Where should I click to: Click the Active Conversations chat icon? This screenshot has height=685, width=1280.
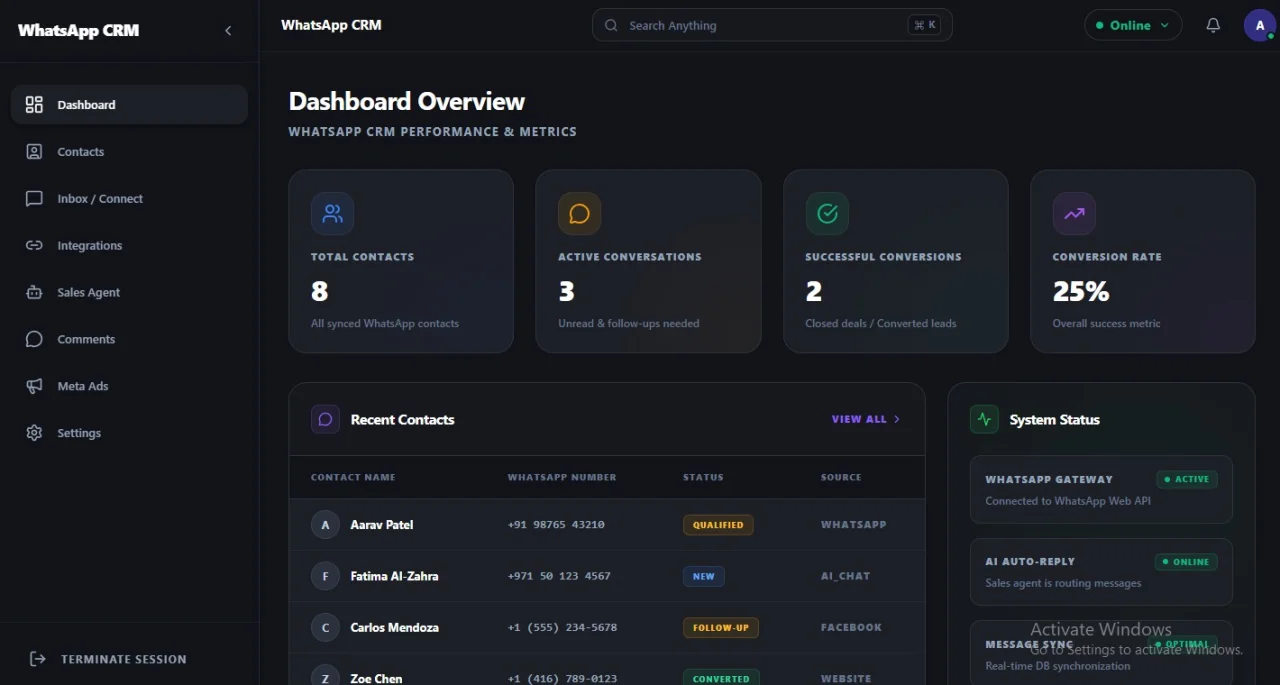point(579,213)
